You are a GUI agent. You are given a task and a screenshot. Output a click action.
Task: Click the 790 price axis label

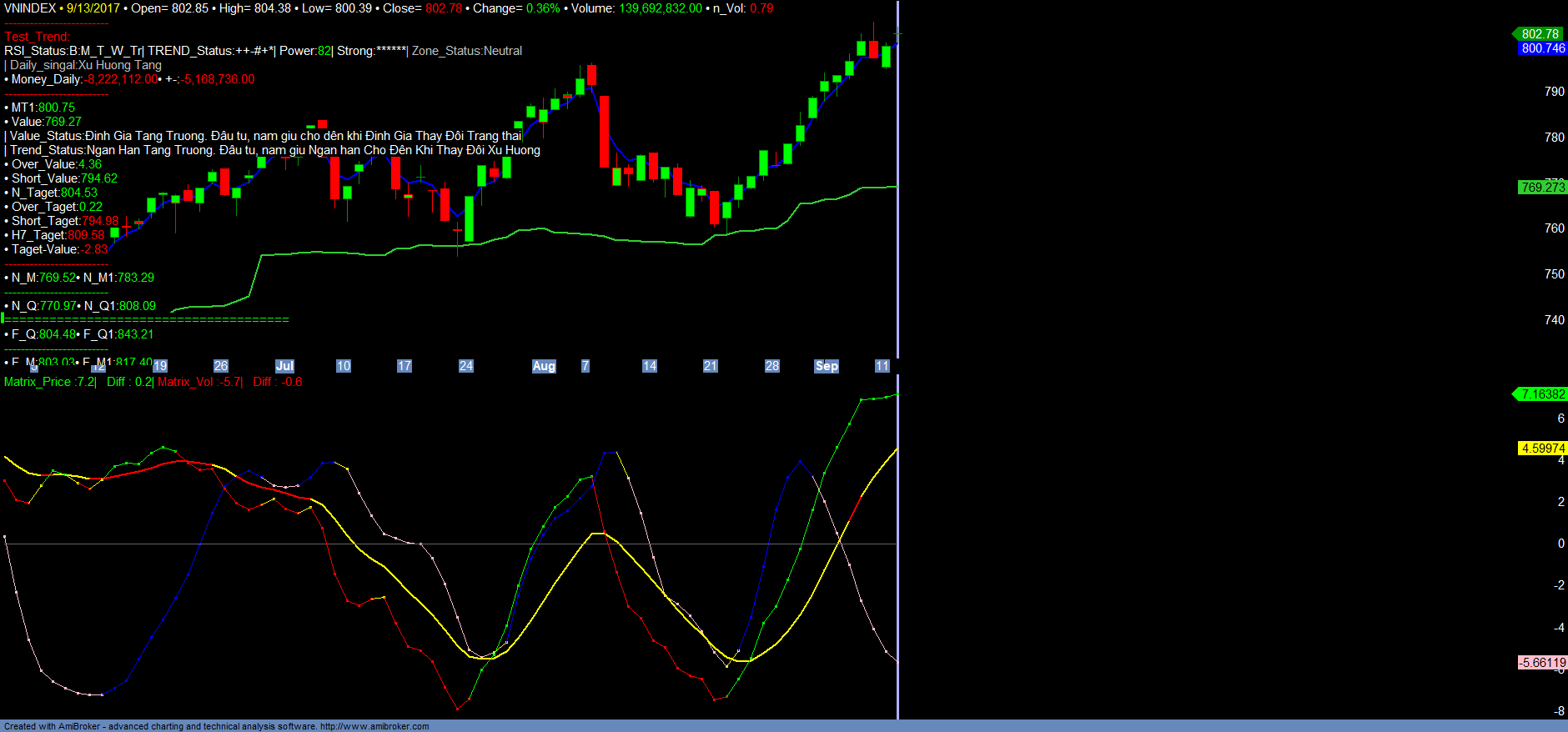tap(1554, 92)
